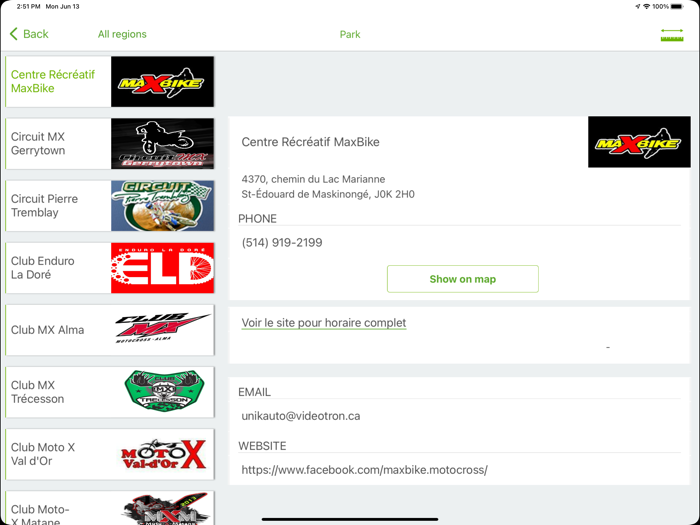
Task: Click the Circuit MX Gerrytown logo
Action: tap(162, 144)
